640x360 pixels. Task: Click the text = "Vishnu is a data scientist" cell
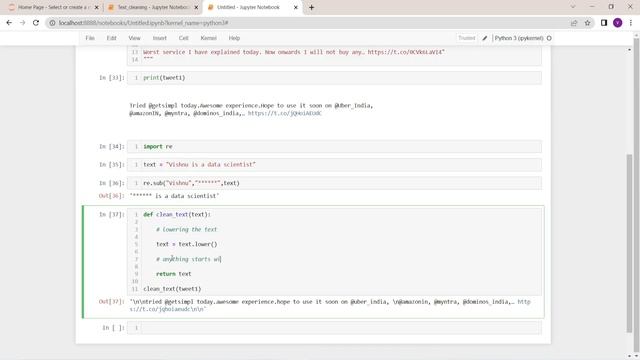[x=334, y=164]
